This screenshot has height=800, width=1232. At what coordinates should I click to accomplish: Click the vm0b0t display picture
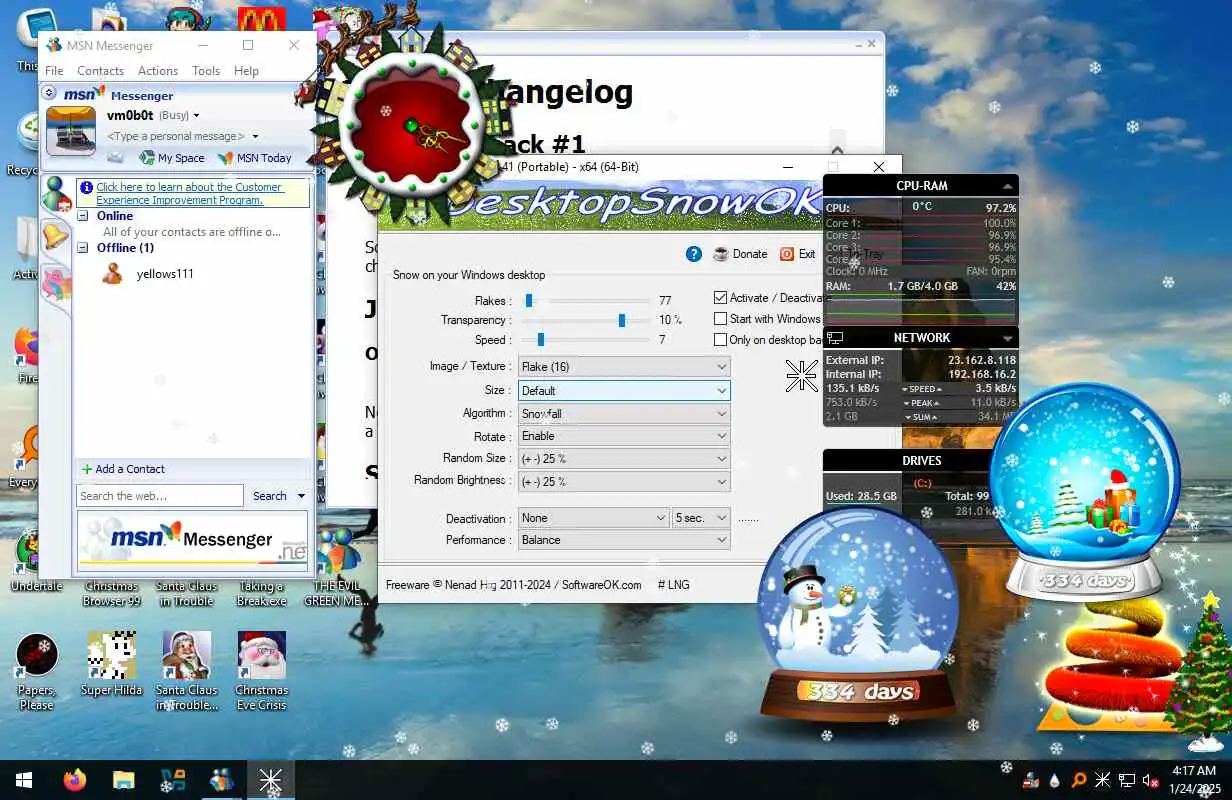click(71, 131)
